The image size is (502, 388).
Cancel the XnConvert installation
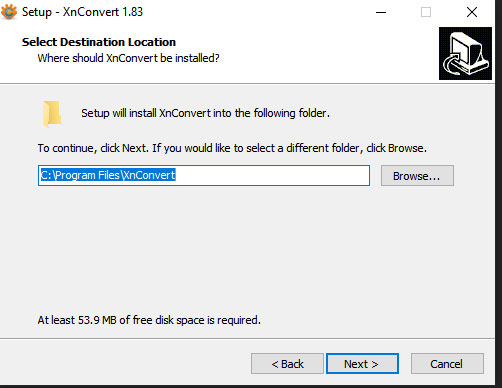click(447, 364)
